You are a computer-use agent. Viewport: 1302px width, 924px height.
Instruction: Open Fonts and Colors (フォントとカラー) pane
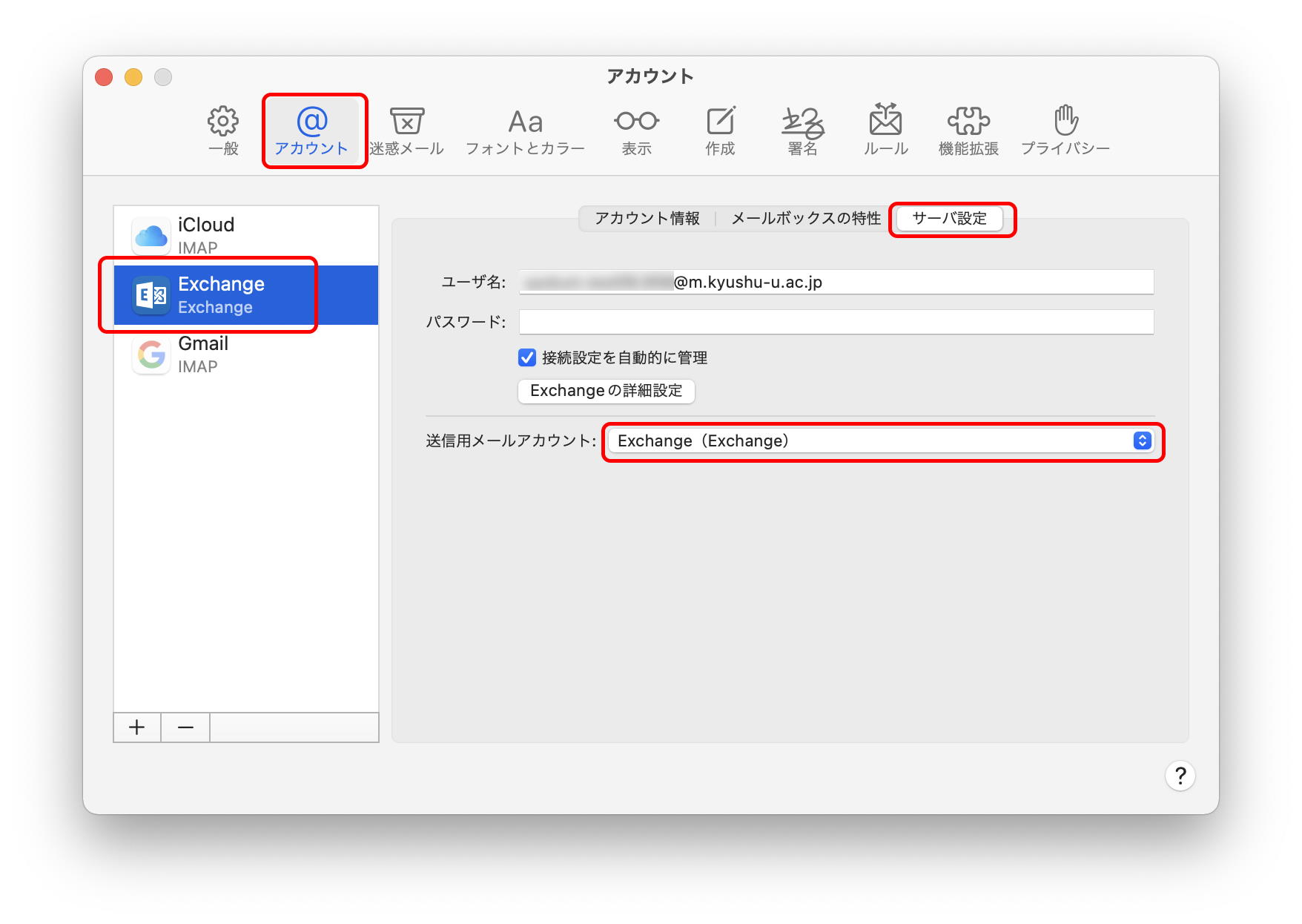525,131
